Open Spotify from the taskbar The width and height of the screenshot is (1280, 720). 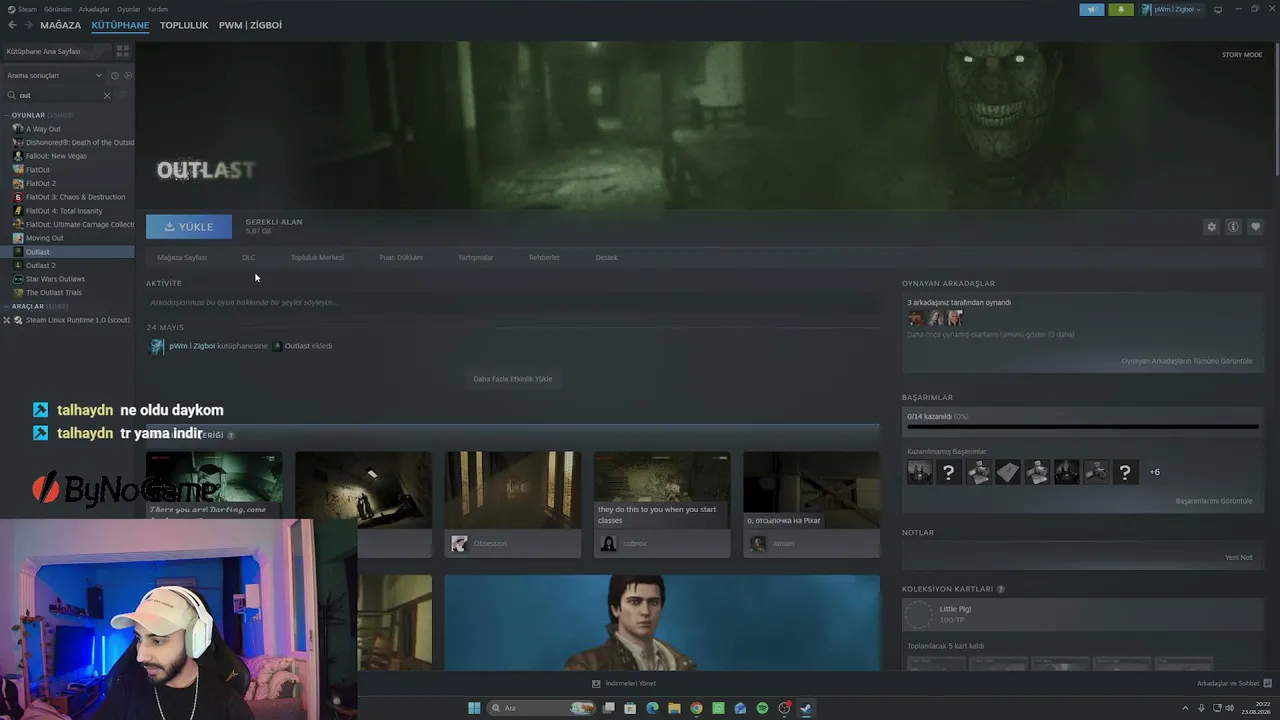(762, 708)
